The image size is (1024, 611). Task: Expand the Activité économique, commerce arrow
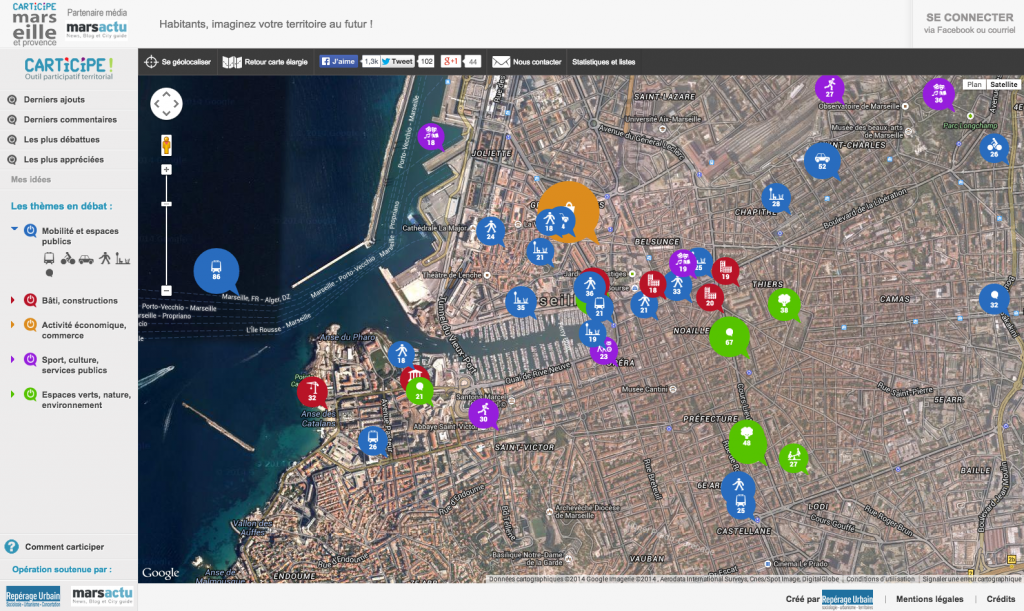coord(13,324)
